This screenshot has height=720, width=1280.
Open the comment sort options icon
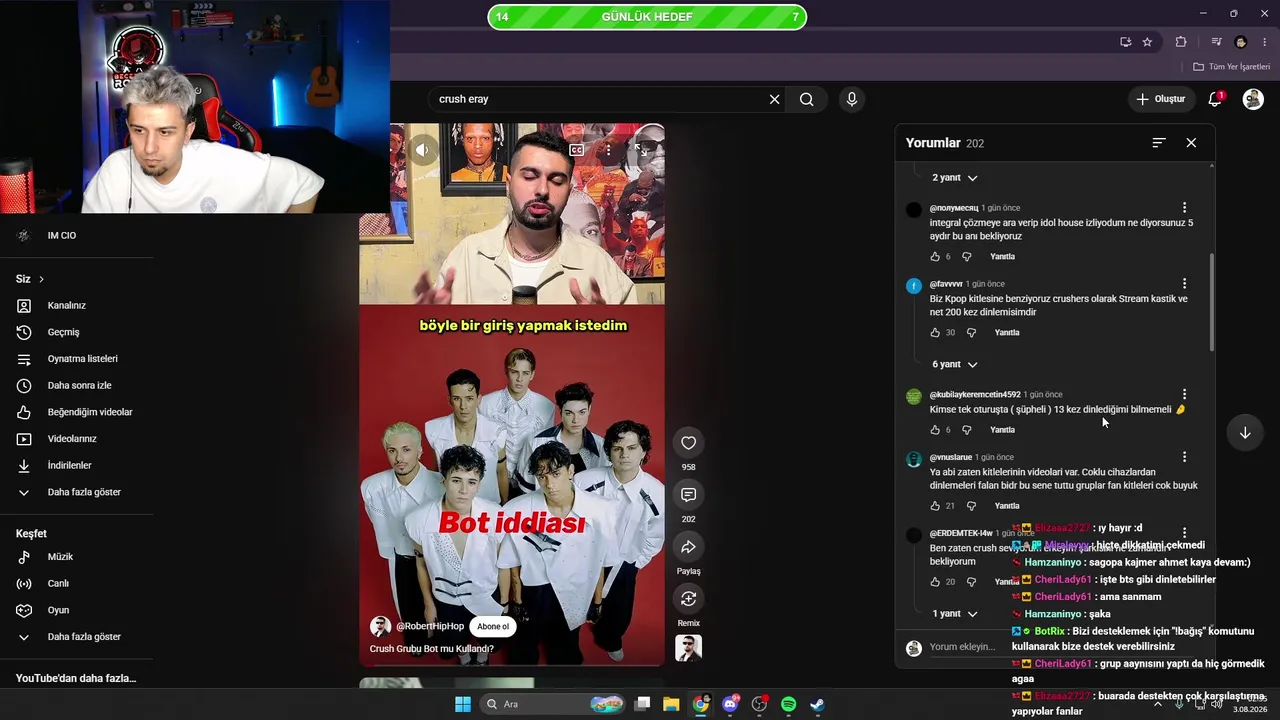1159,143
